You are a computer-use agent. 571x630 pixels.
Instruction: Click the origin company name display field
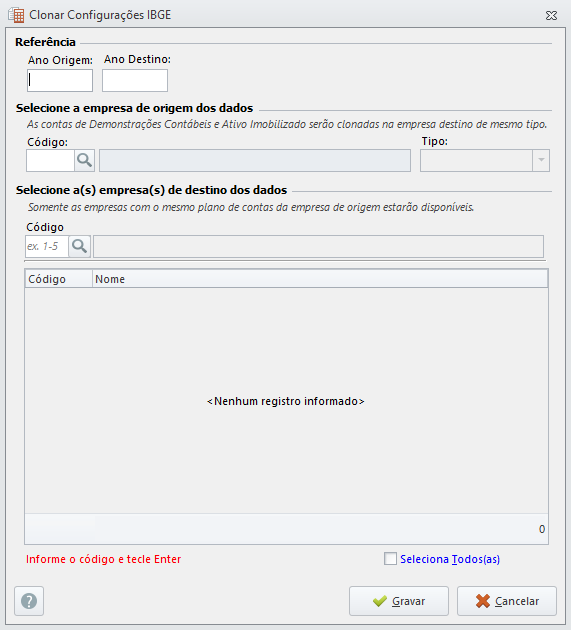(x=255, y=160)
